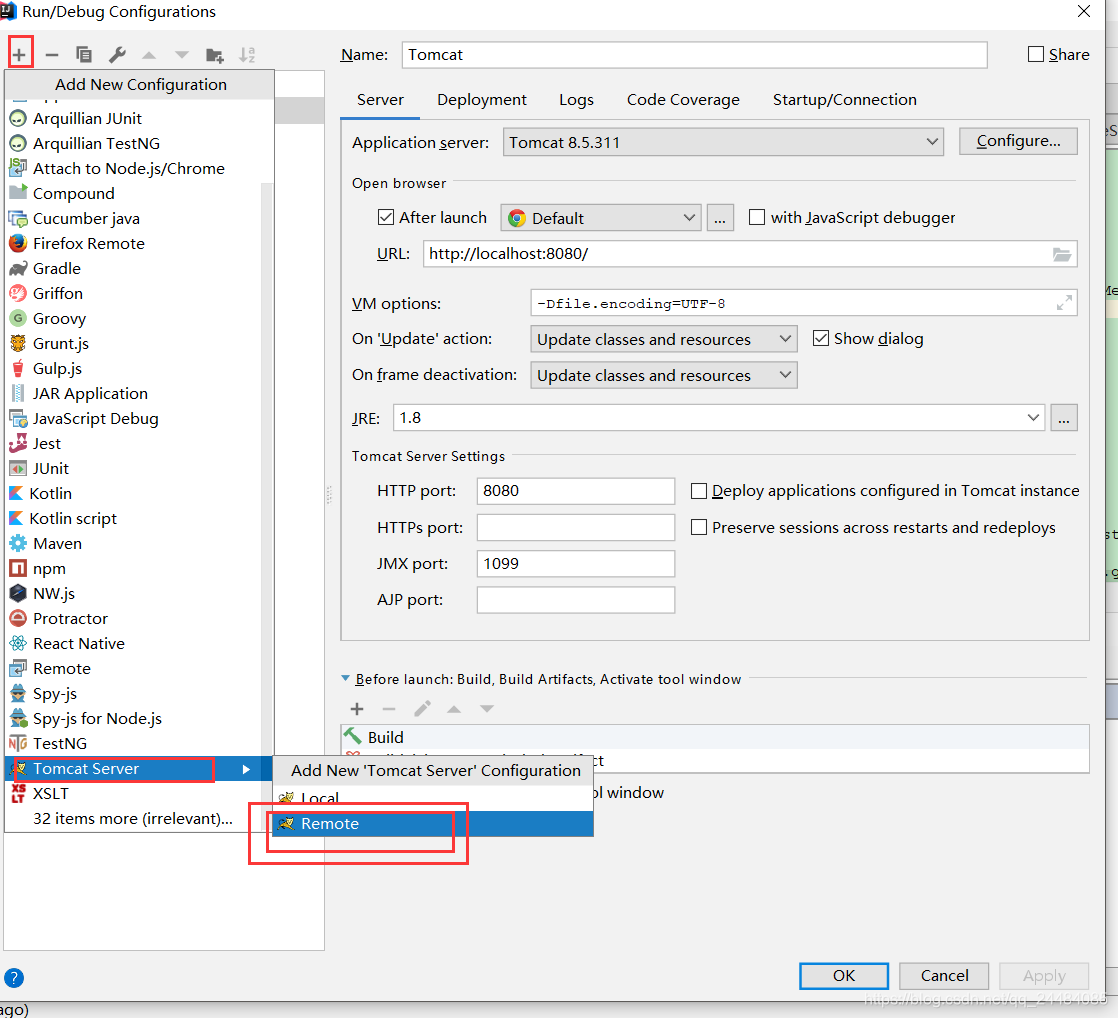Screen dimensions: 1118x1018
Task: Click the Copy Configuration icon
Action: click(84, 54)
